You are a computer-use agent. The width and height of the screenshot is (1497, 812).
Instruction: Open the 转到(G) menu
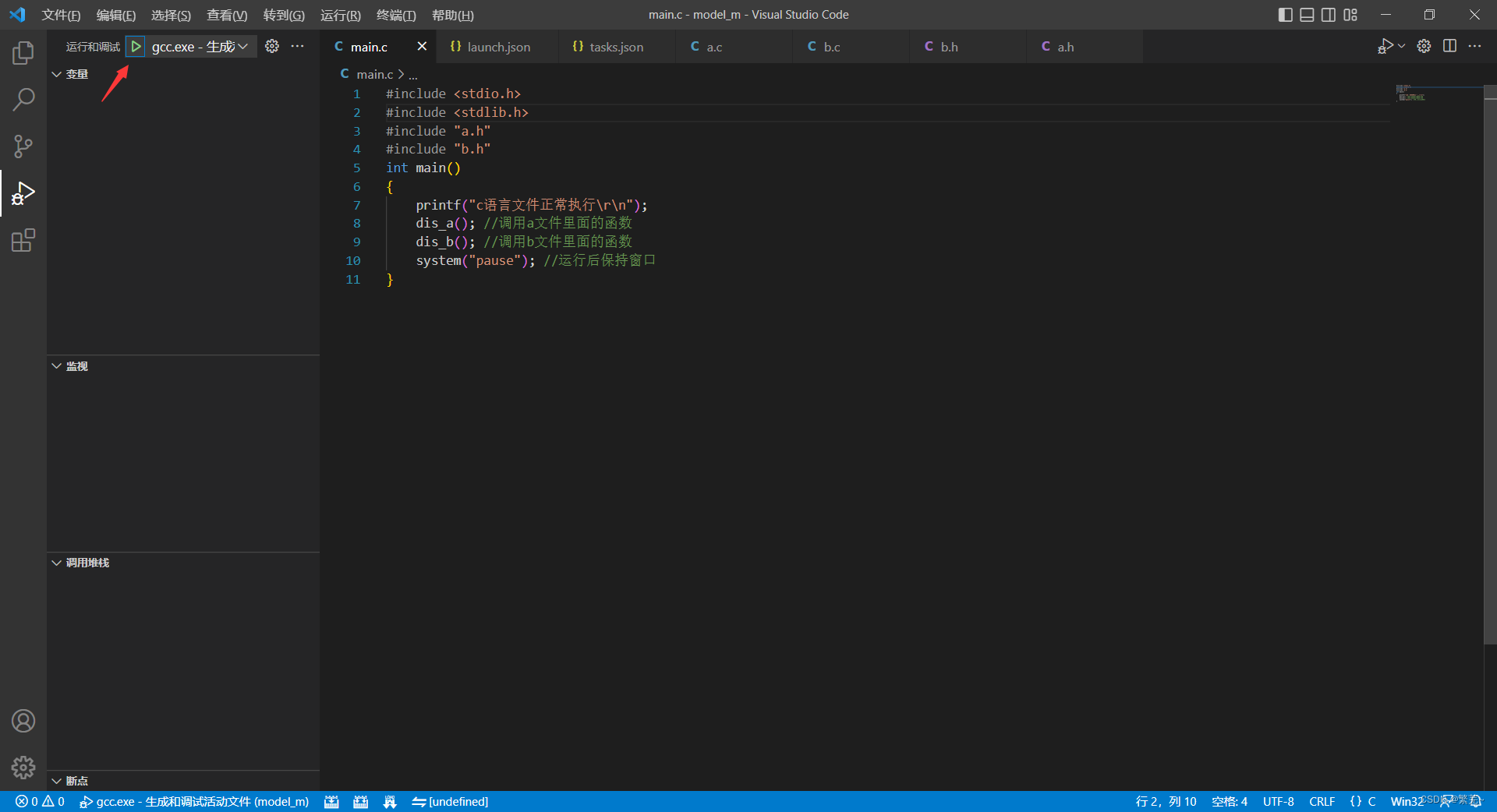[x=284, y=15]
